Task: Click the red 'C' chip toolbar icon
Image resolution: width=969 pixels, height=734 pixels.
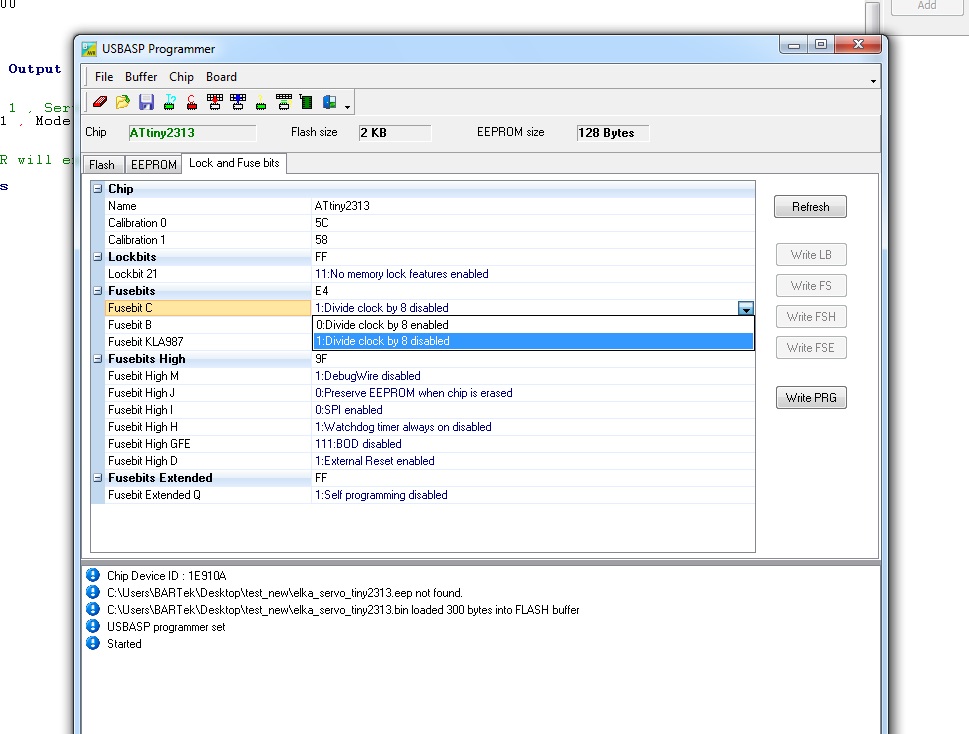Action: [192, 102]
